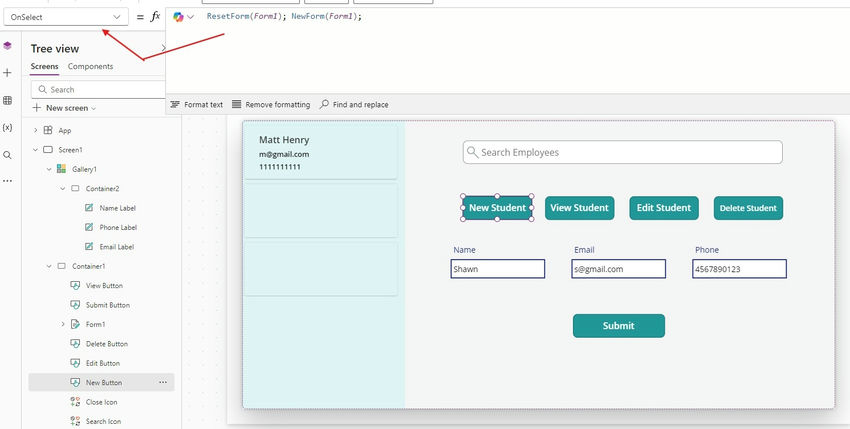Click the fx function icon
Viewport: 850px width, 429px height.
(155, 17)
